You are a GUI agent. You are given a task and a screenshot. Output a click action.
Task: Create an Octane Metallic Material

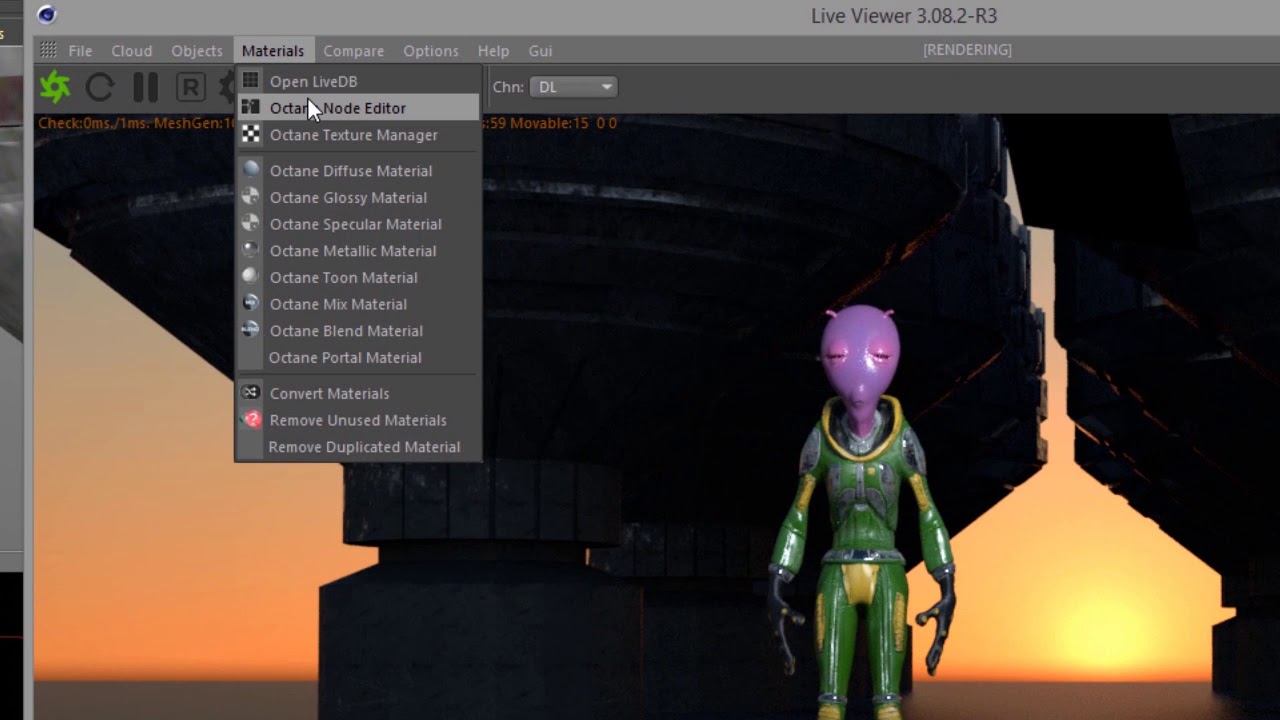tap(358, 251)
